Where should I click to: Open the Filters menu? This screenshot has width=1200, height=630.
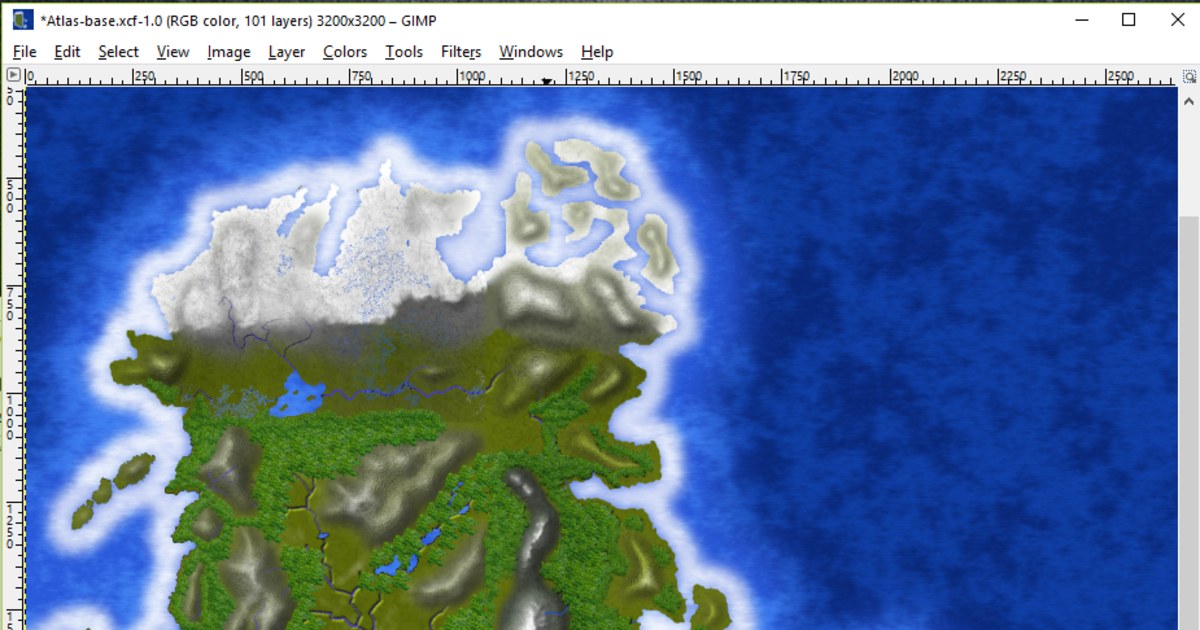(x=461, y=51)
